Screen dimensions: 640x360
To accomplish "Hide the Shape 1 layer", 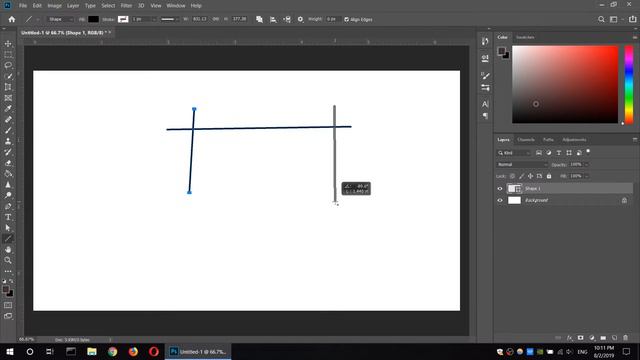I will (500, 189).
